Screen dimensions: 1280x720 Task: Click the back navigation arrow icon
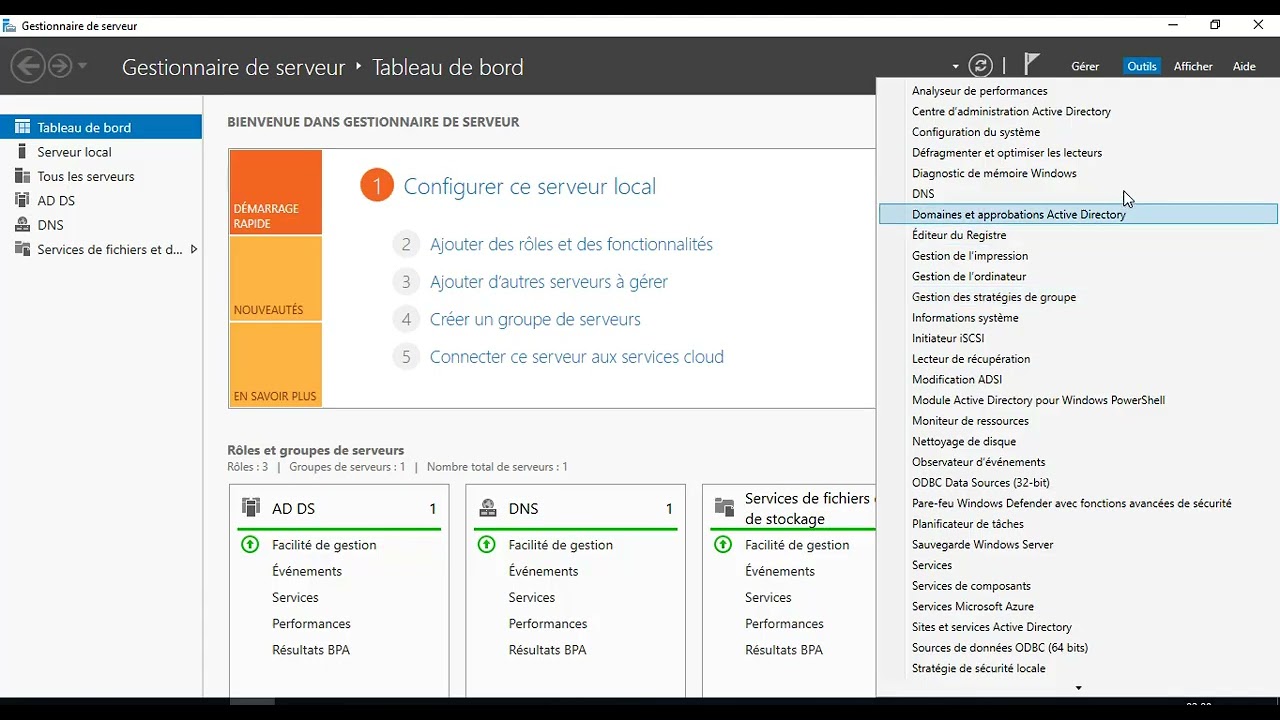click(27, 66)
